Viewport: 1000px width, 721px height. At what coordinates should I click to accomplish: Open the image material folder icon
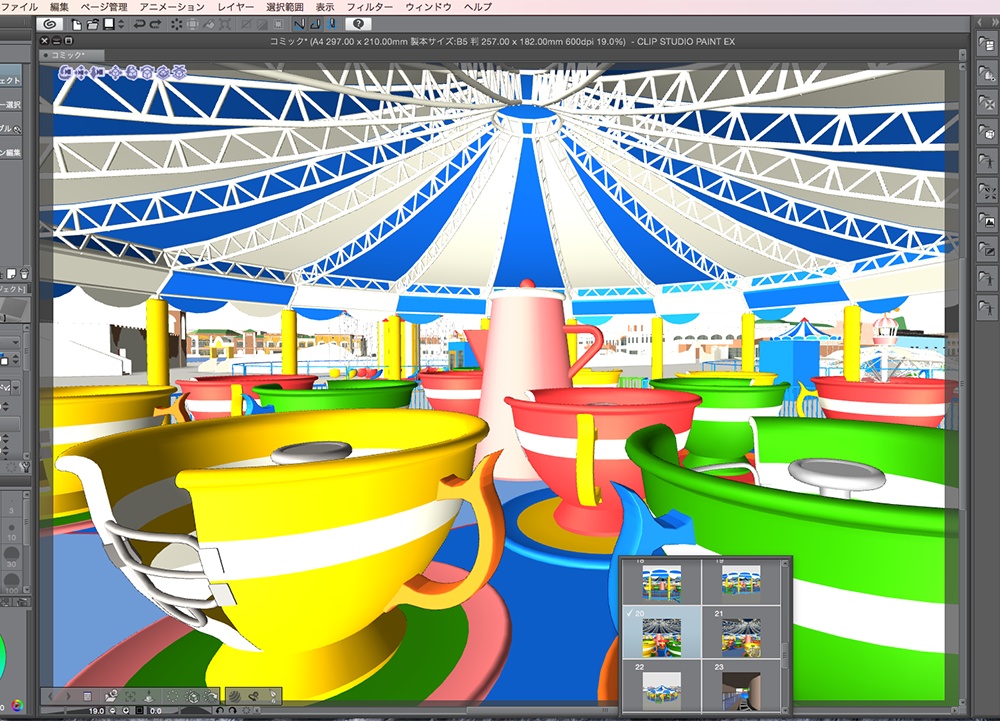click(987, 221)
